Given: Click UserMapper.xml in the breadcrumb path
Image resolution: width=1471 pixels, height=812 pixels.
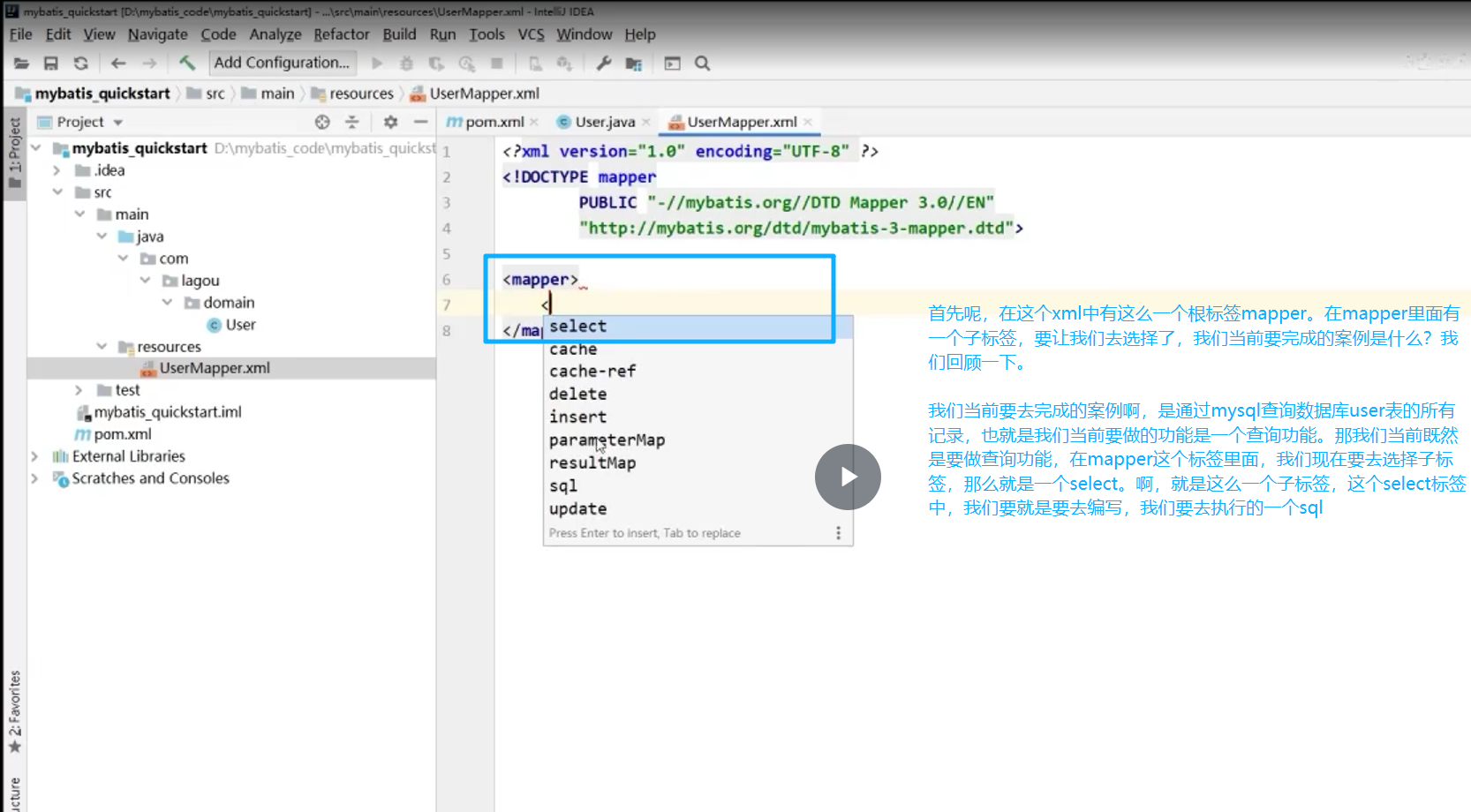Looking at the screenshot, I should 475,94.
